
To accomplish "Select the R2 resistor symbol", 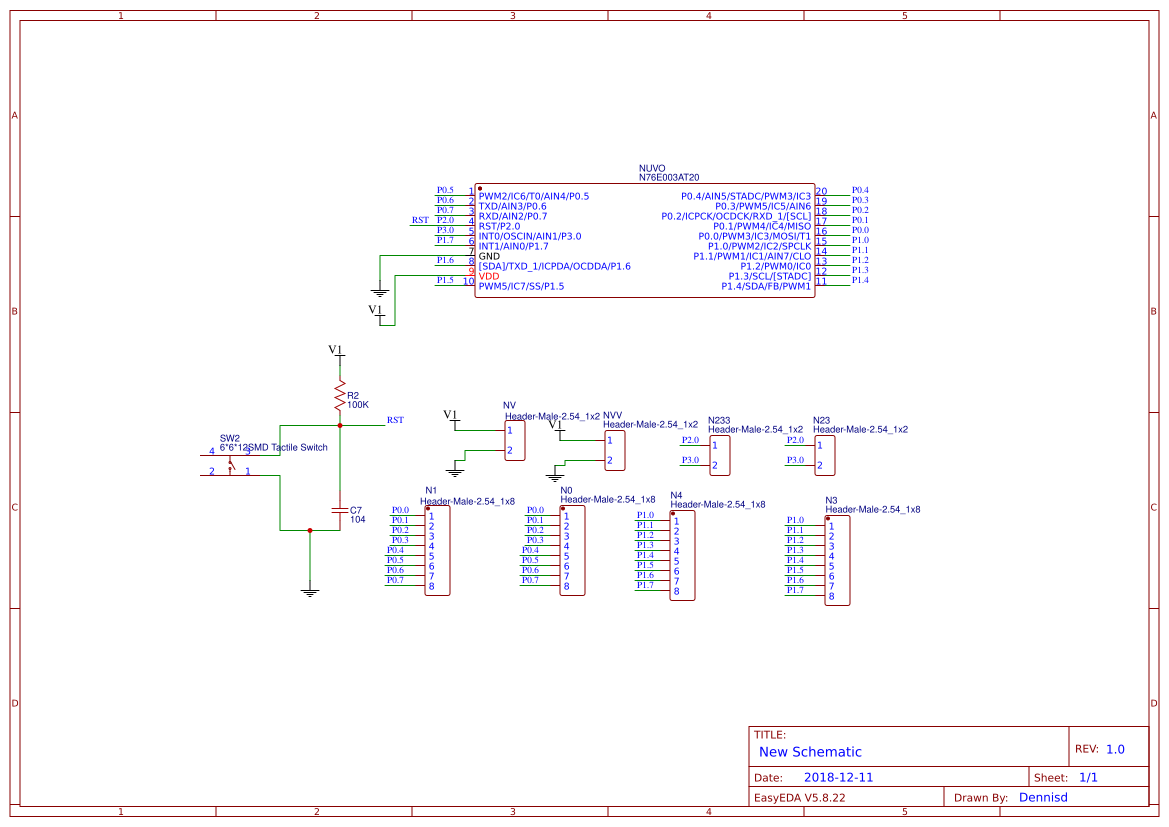I will [x=340, y=396].
